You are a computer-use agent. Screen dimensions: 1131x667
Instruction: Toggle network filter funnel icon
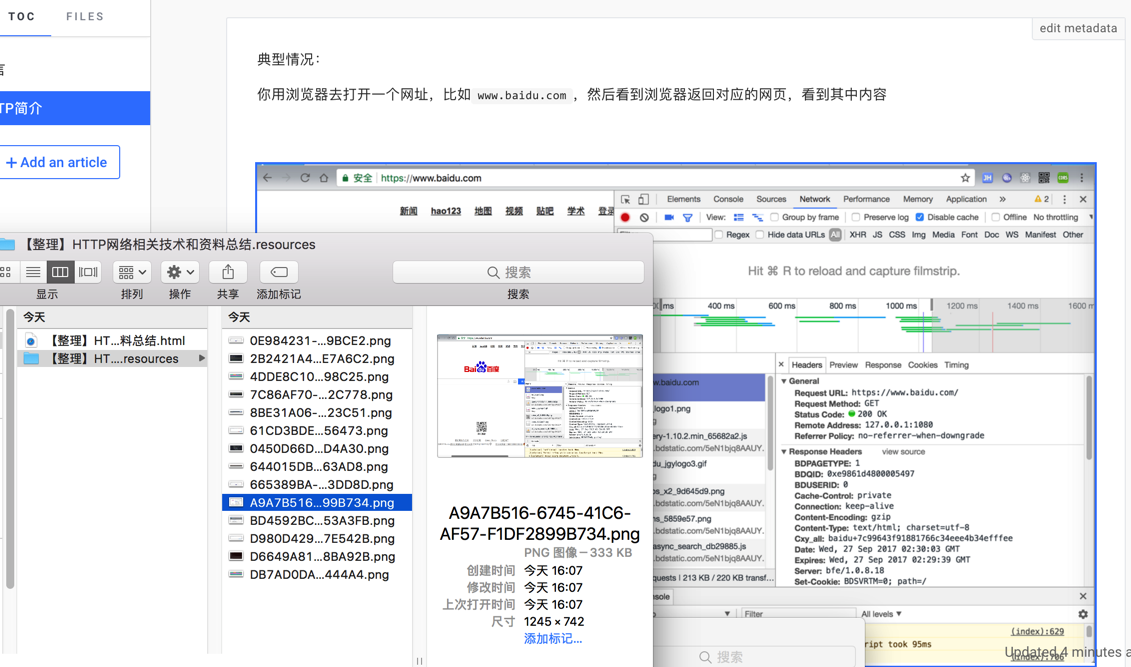pos(687,217)
